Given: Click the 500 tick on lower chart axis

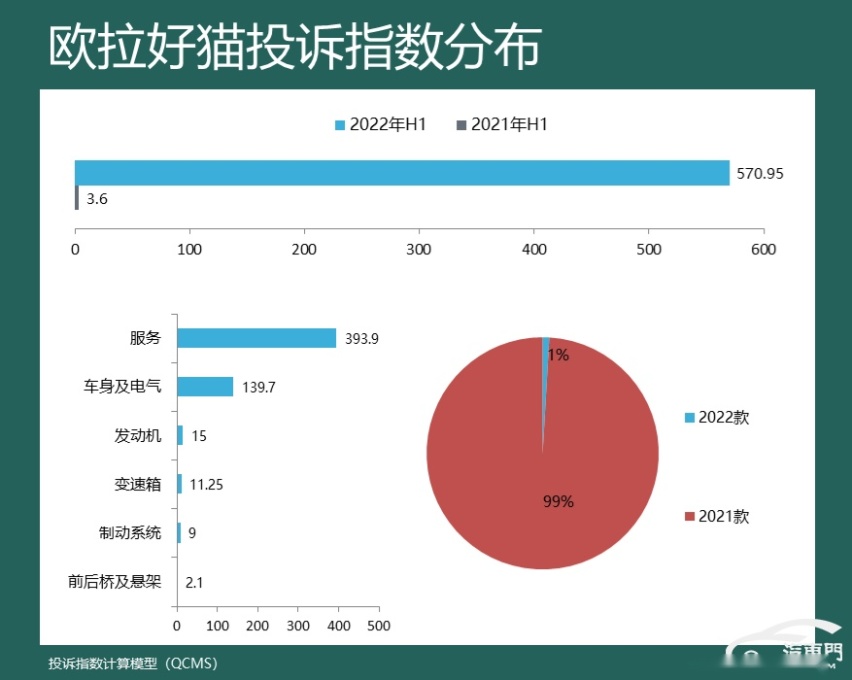Looking at the screenshot, I should (x=379, y=626).
